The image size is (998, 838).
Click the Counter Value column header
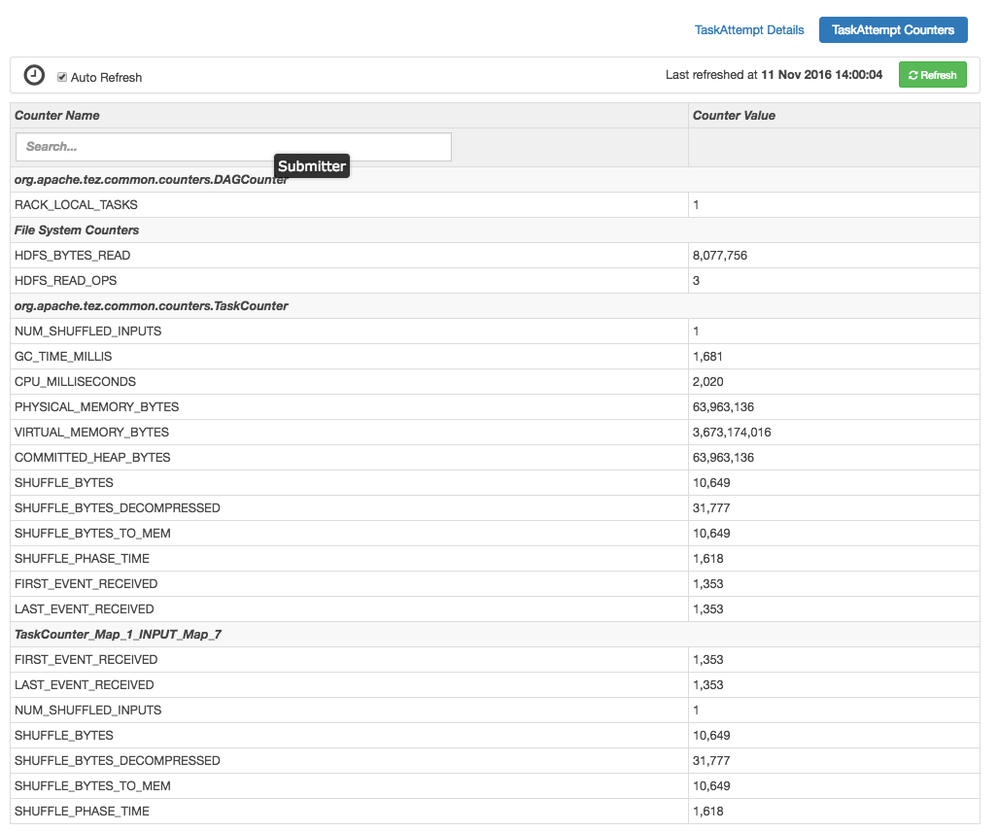[734, 115]
